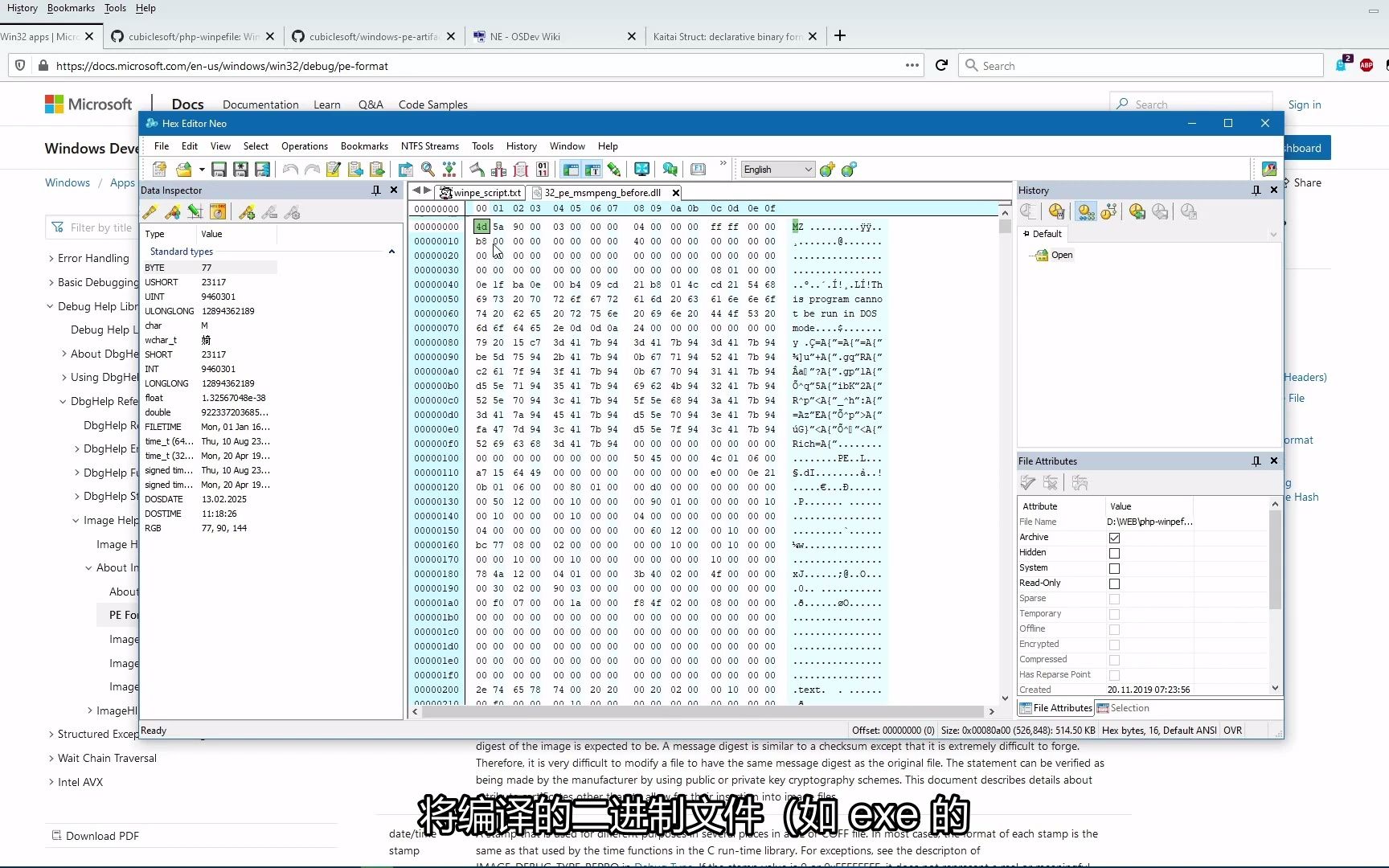
Task: Pin the File Attributes panel
Action: (x=1256, y=461)
